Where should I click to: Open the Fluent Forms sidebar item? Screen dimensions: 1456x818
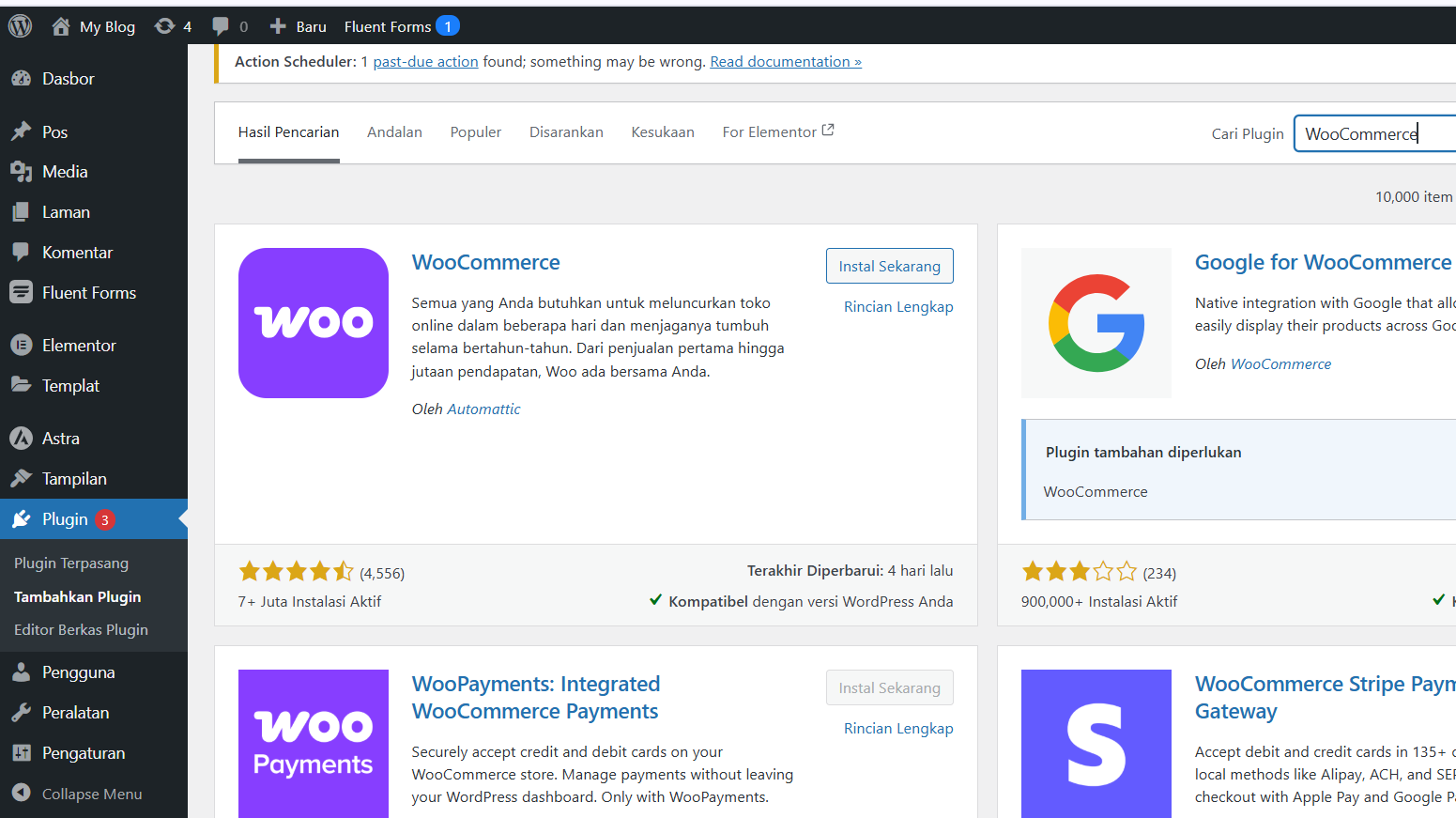[x=88, y=293]
